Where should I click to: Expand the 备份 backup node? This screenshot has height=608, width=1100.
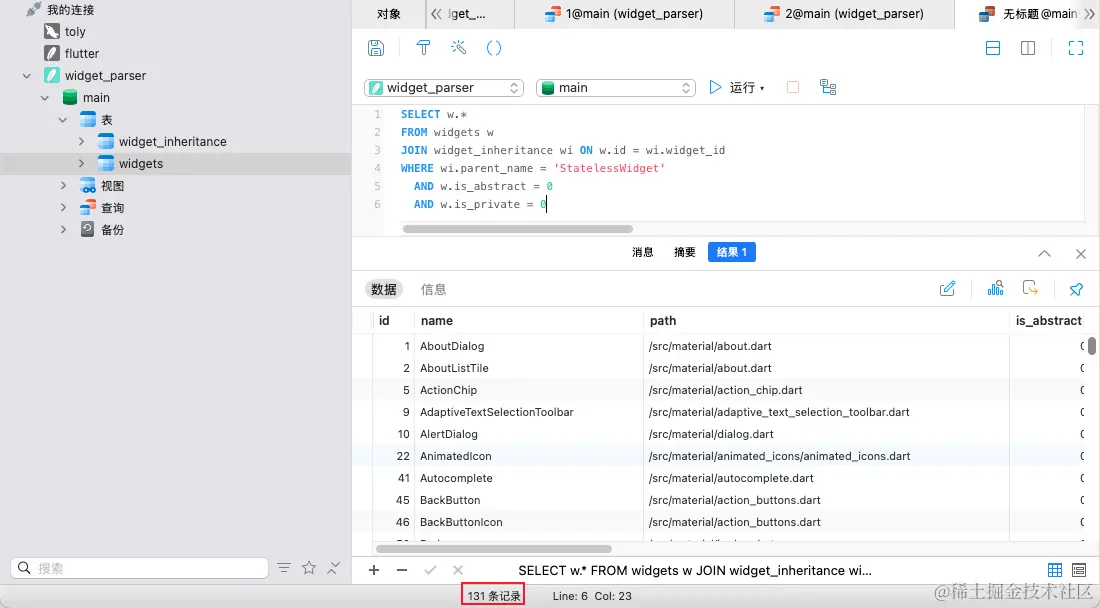point(63,229)
